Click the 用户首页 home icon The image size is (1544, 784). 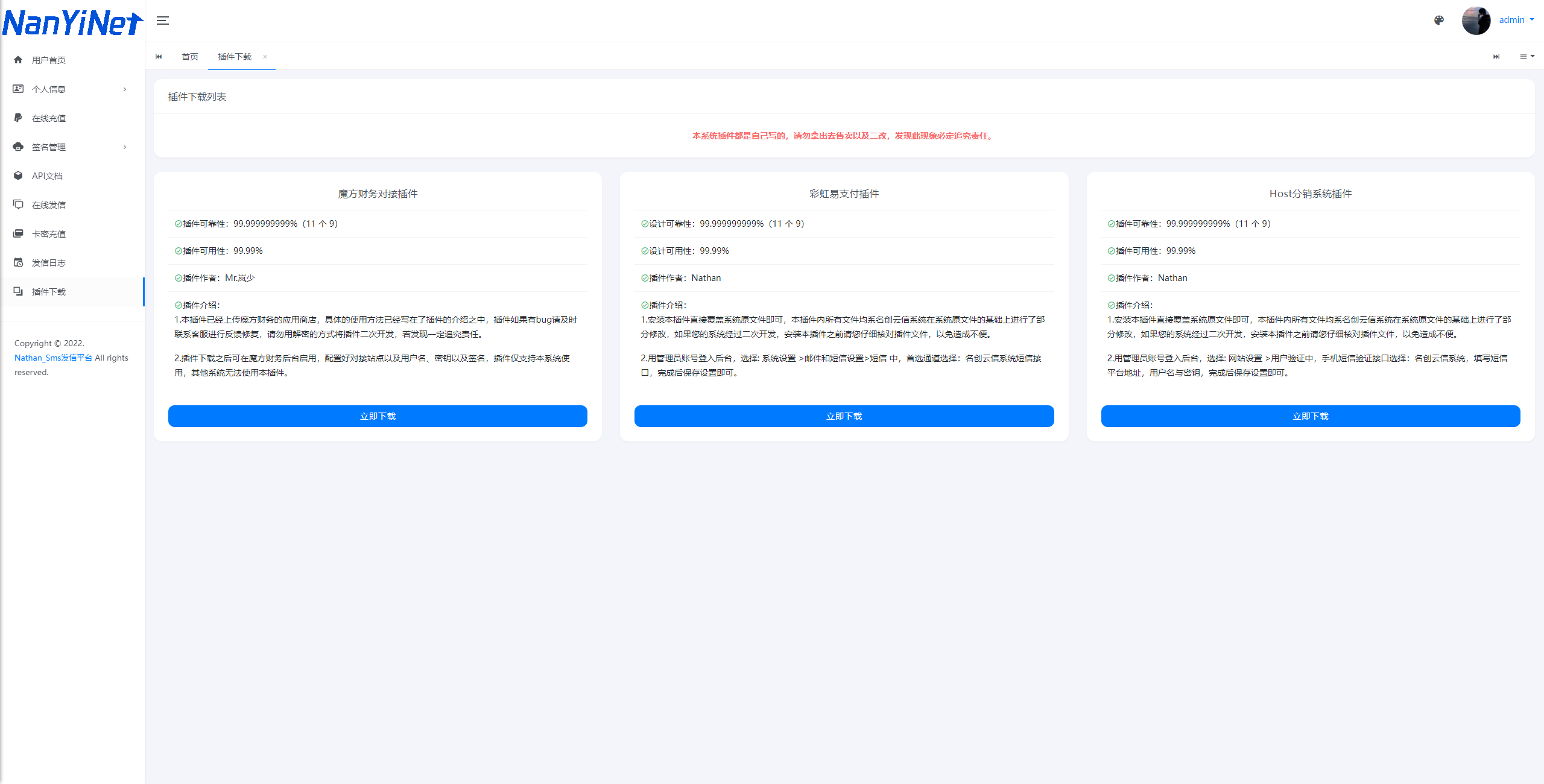click(x=18, y=60)
